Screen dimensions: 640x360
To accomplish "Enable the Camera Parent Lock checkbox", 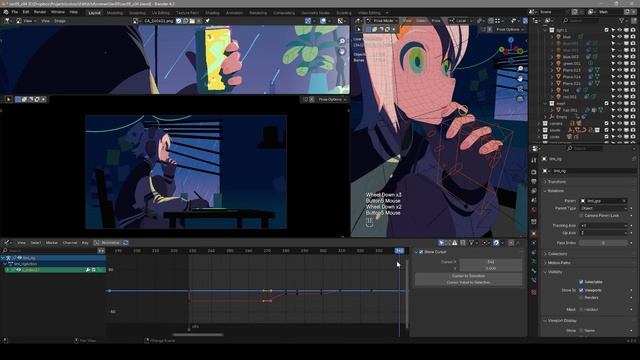I will click(581, 216).
